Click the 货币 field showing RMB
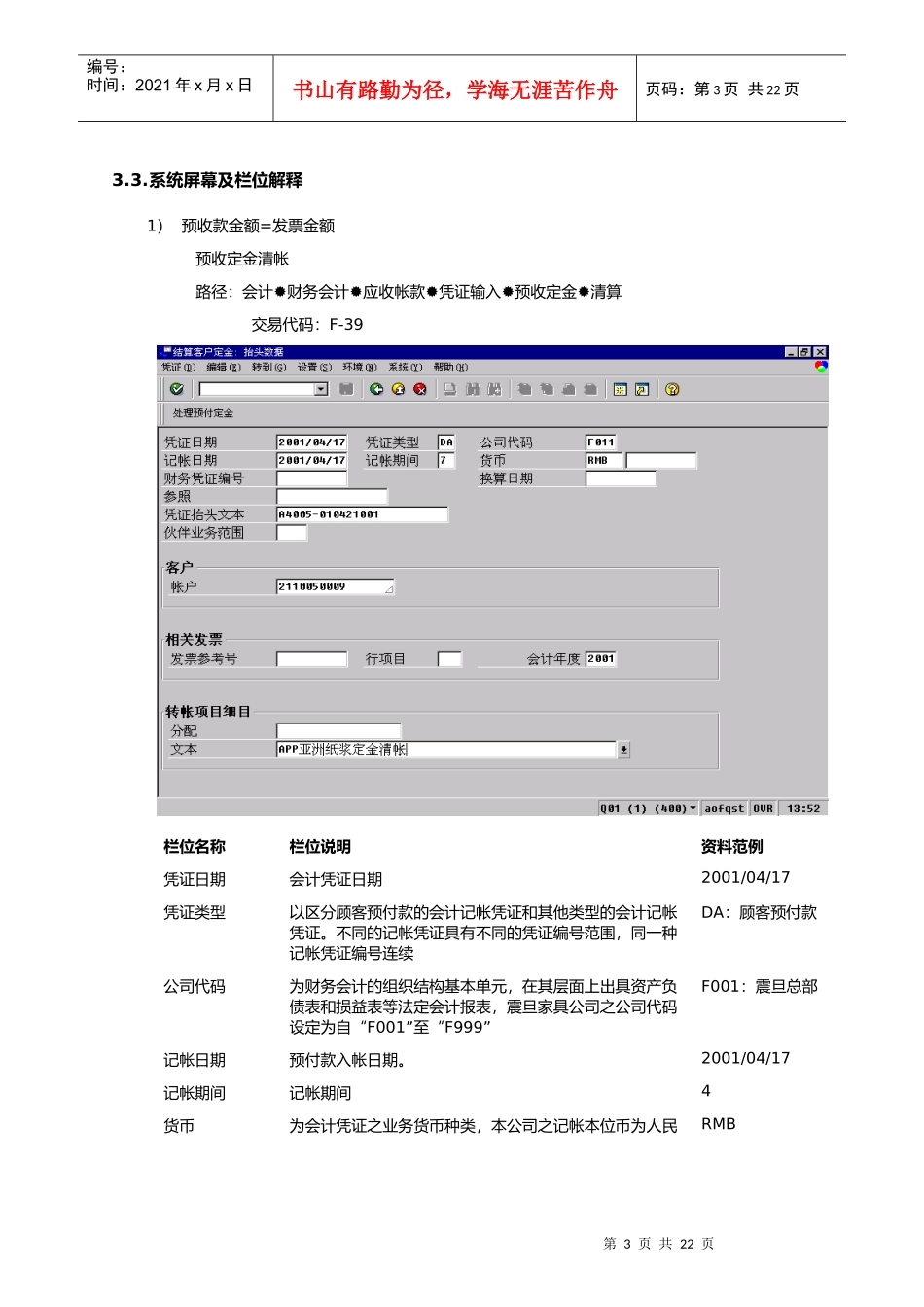Image resolution: width=924 pixels, height=1307 pixels. 603,461
